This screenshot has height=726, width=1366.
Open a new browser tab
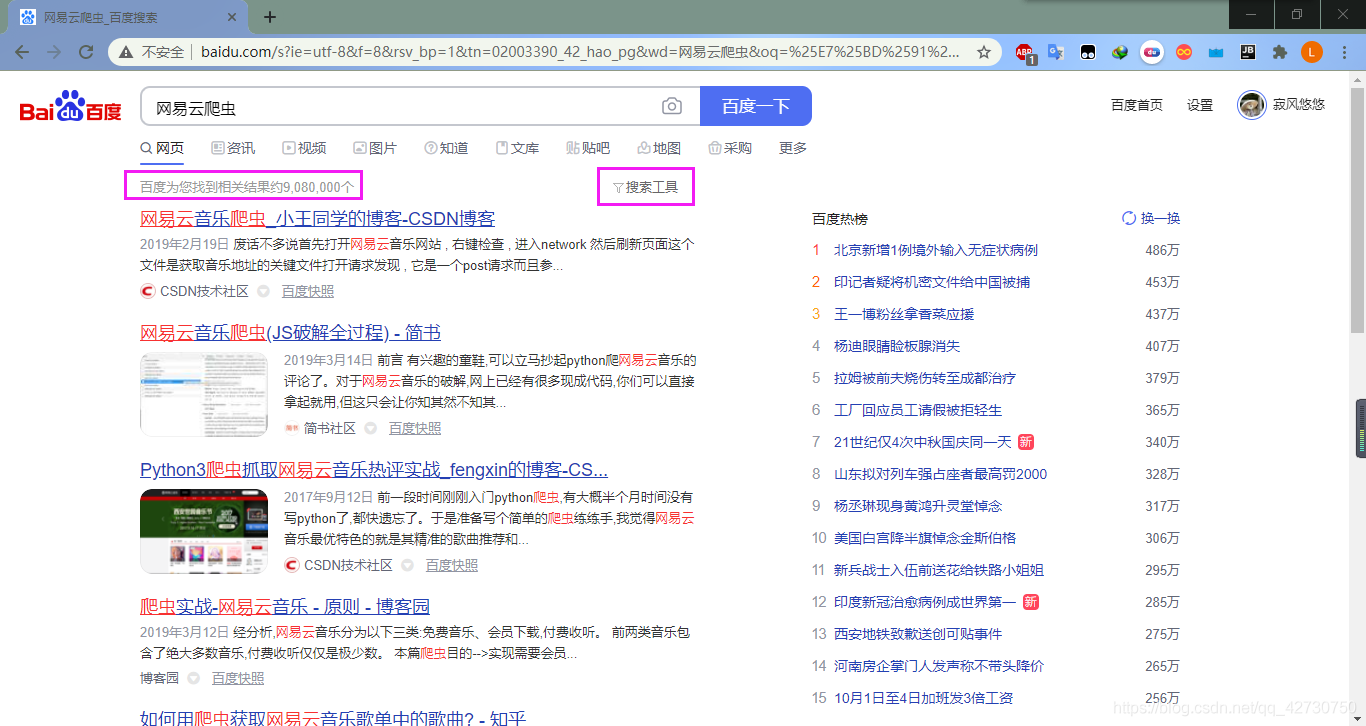point(270,17)
